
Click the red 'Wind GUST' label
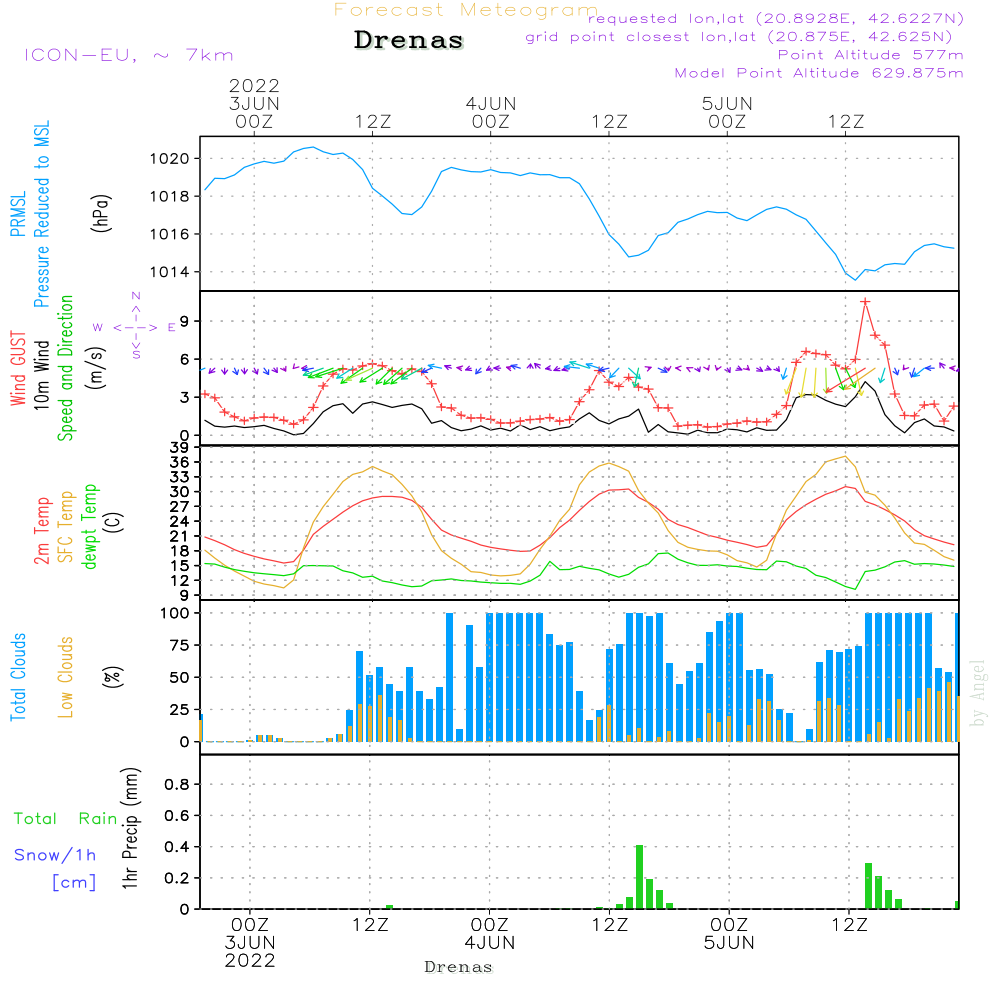(x=18, y=368)
